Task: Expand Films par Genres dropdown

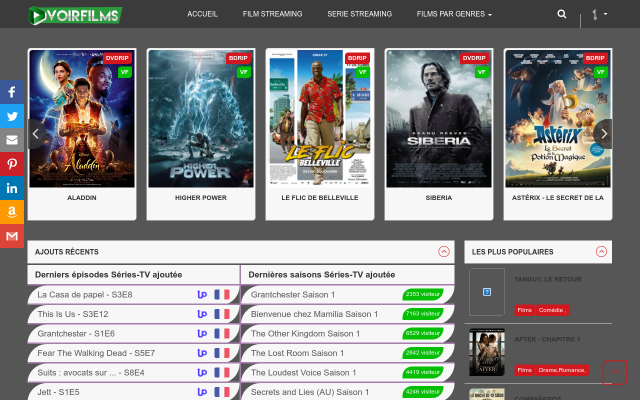Action: coord(454,14)
